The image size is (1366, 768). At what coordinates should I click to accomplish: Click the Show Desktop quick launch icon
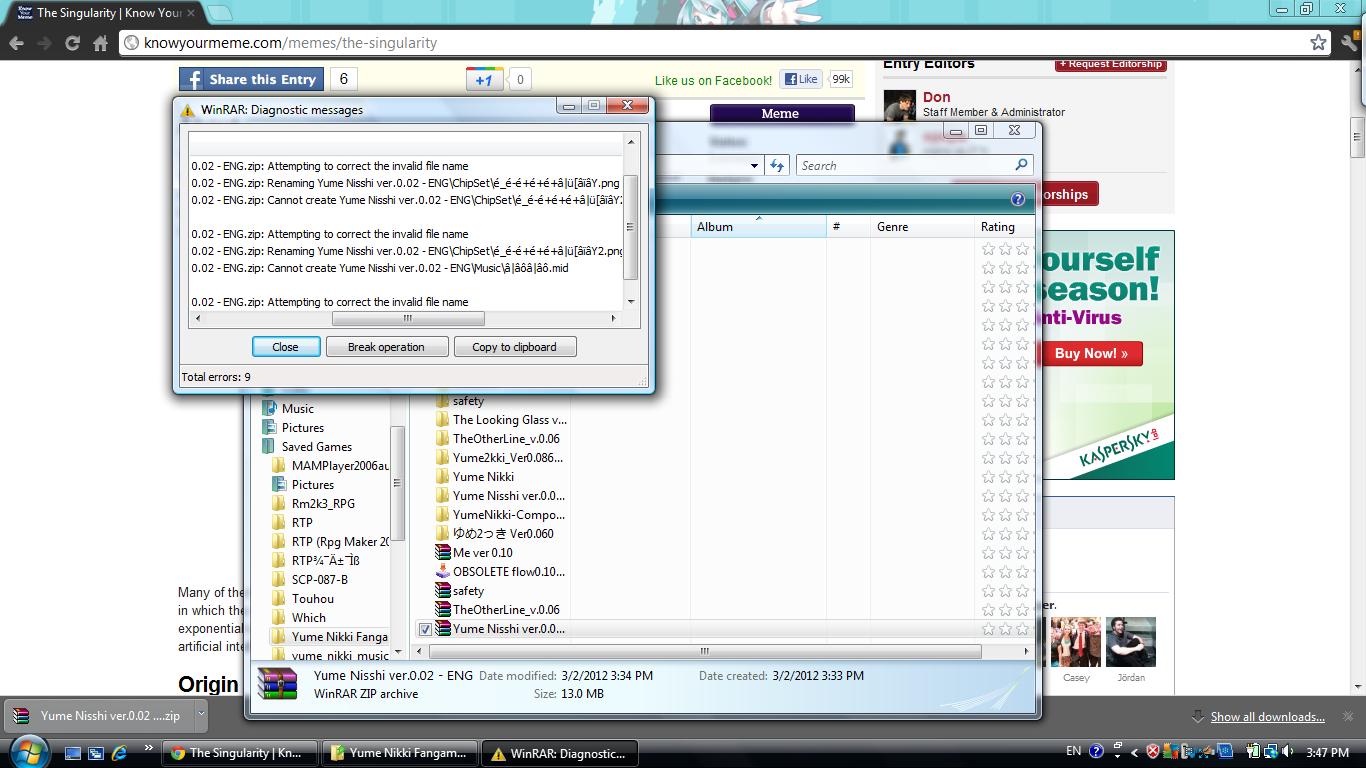point(73,753)
